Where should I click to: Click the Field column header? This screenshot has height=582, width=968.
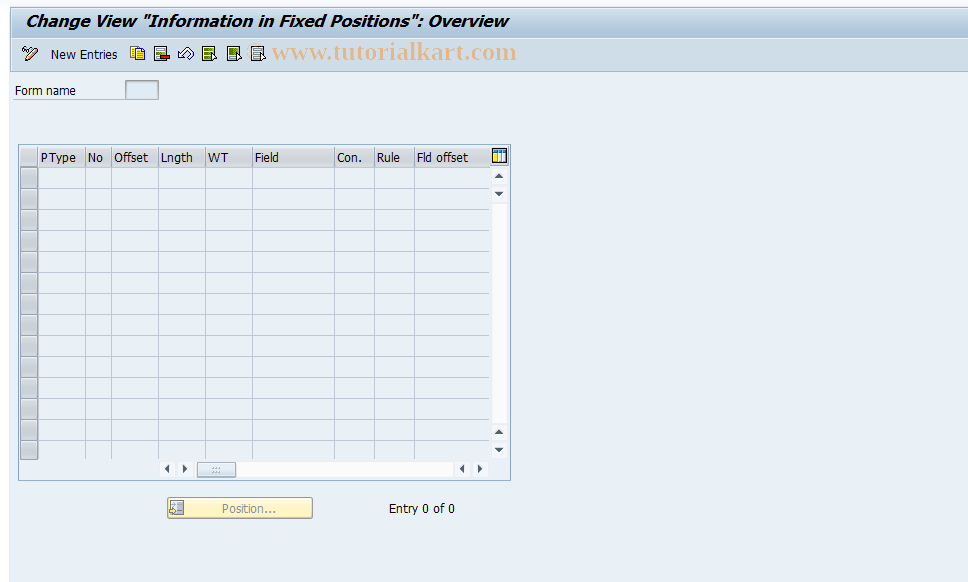click(293, 157)
